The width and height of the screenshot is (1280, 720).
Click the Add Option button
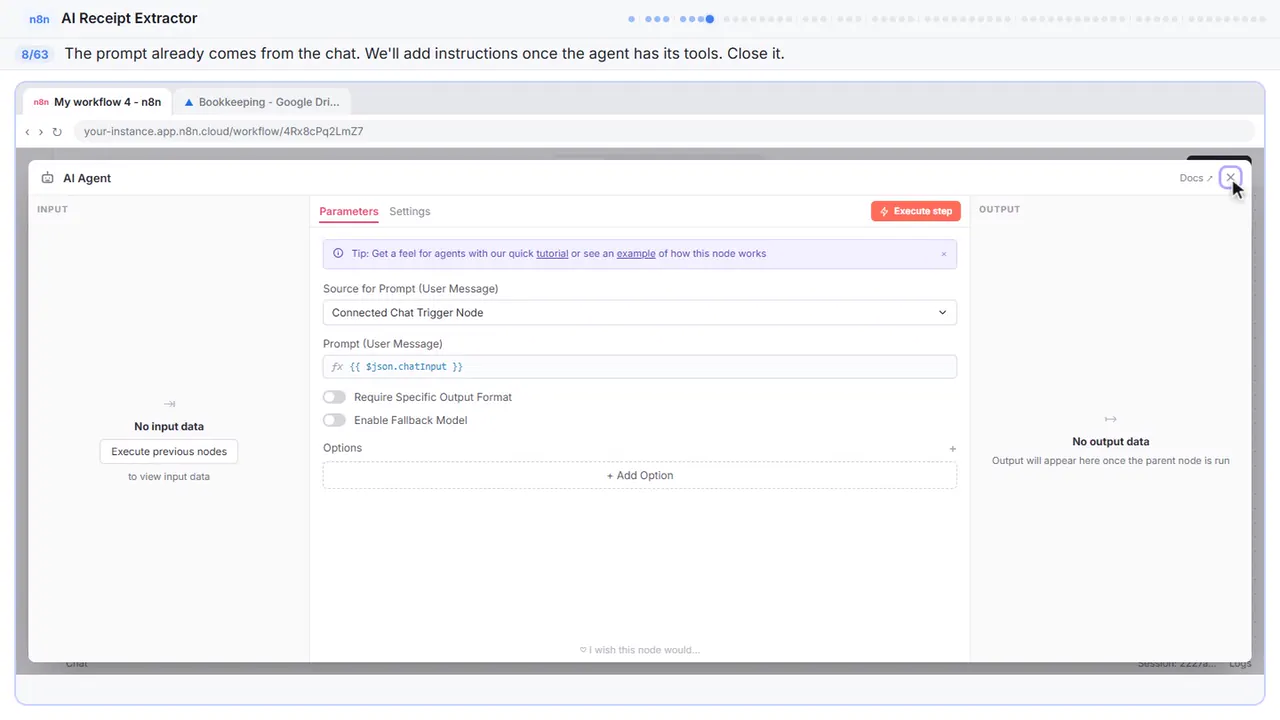[x=640, y=476]
